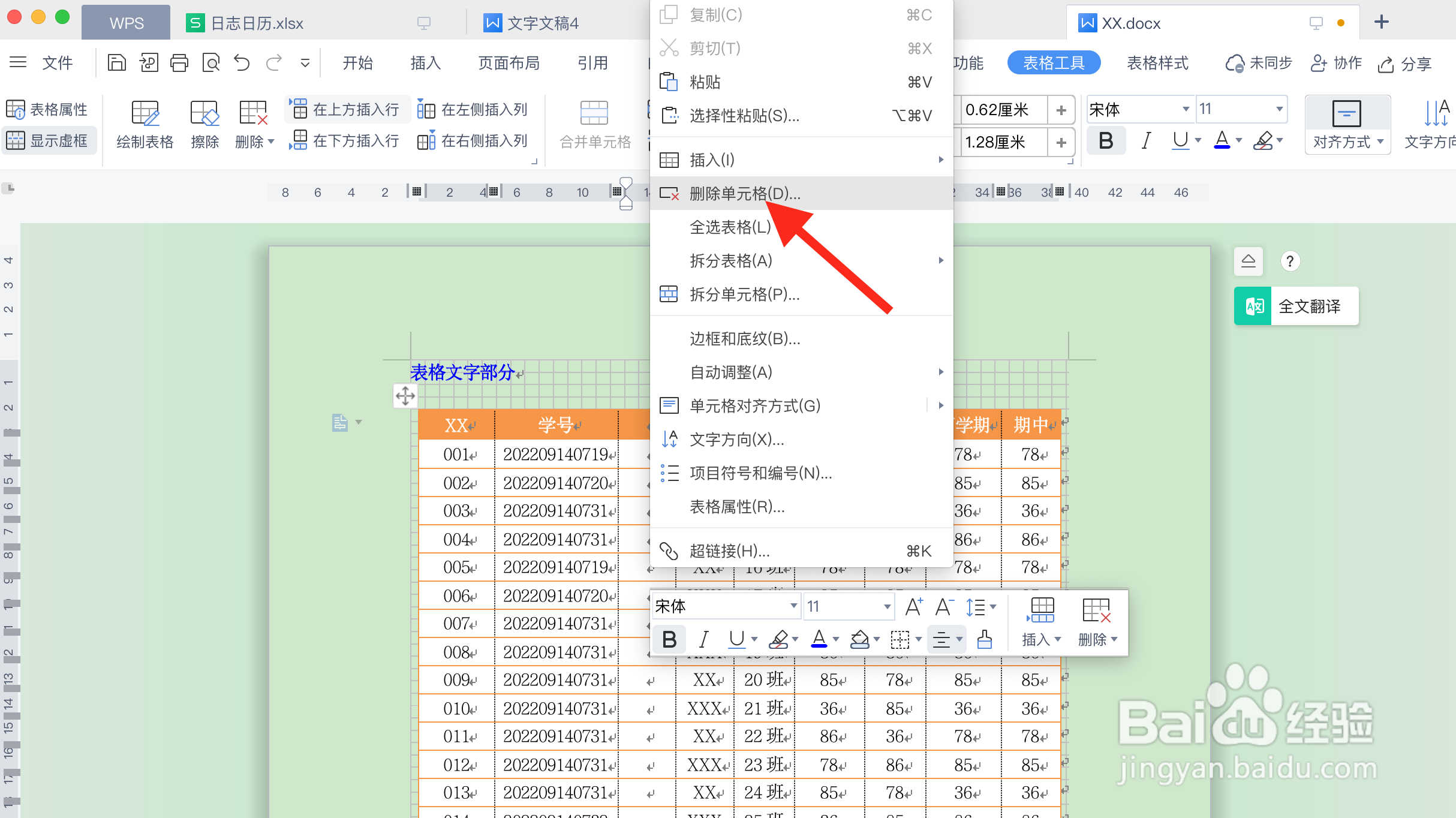
Task: Expand the font size 11 dropdown in mini toolbar
Action: [x=886, y=606]
